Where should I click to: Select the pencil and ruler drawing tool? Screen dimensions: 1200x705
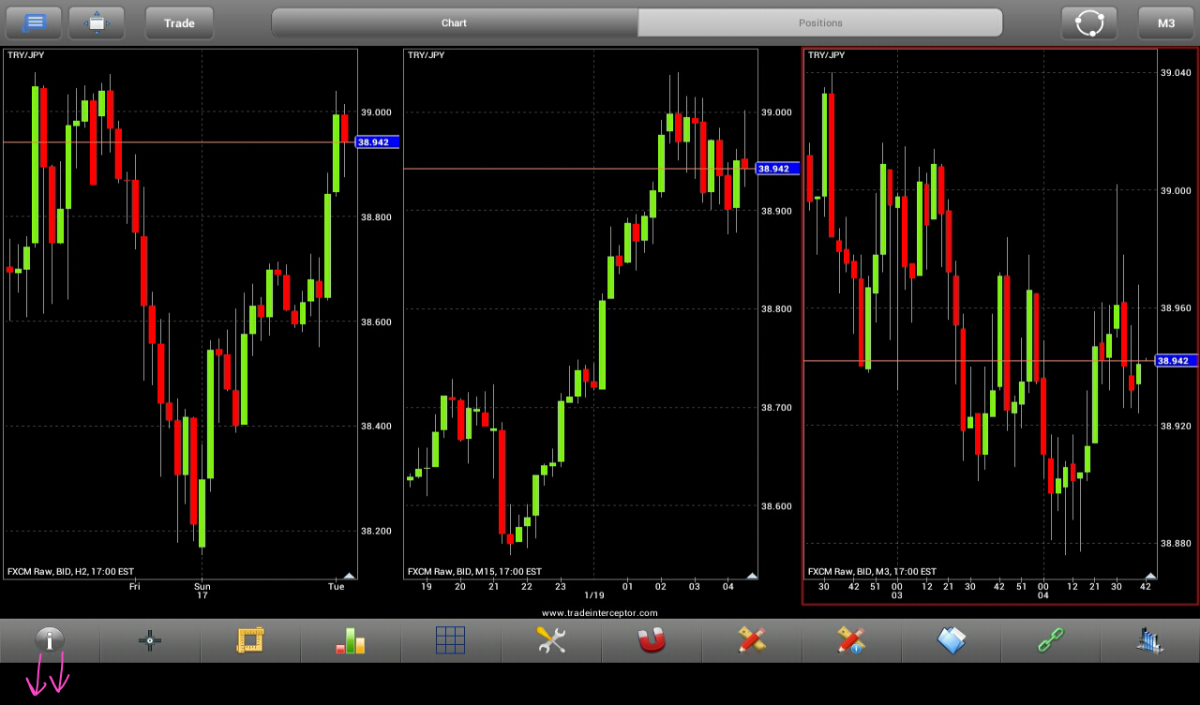[751, 640]
